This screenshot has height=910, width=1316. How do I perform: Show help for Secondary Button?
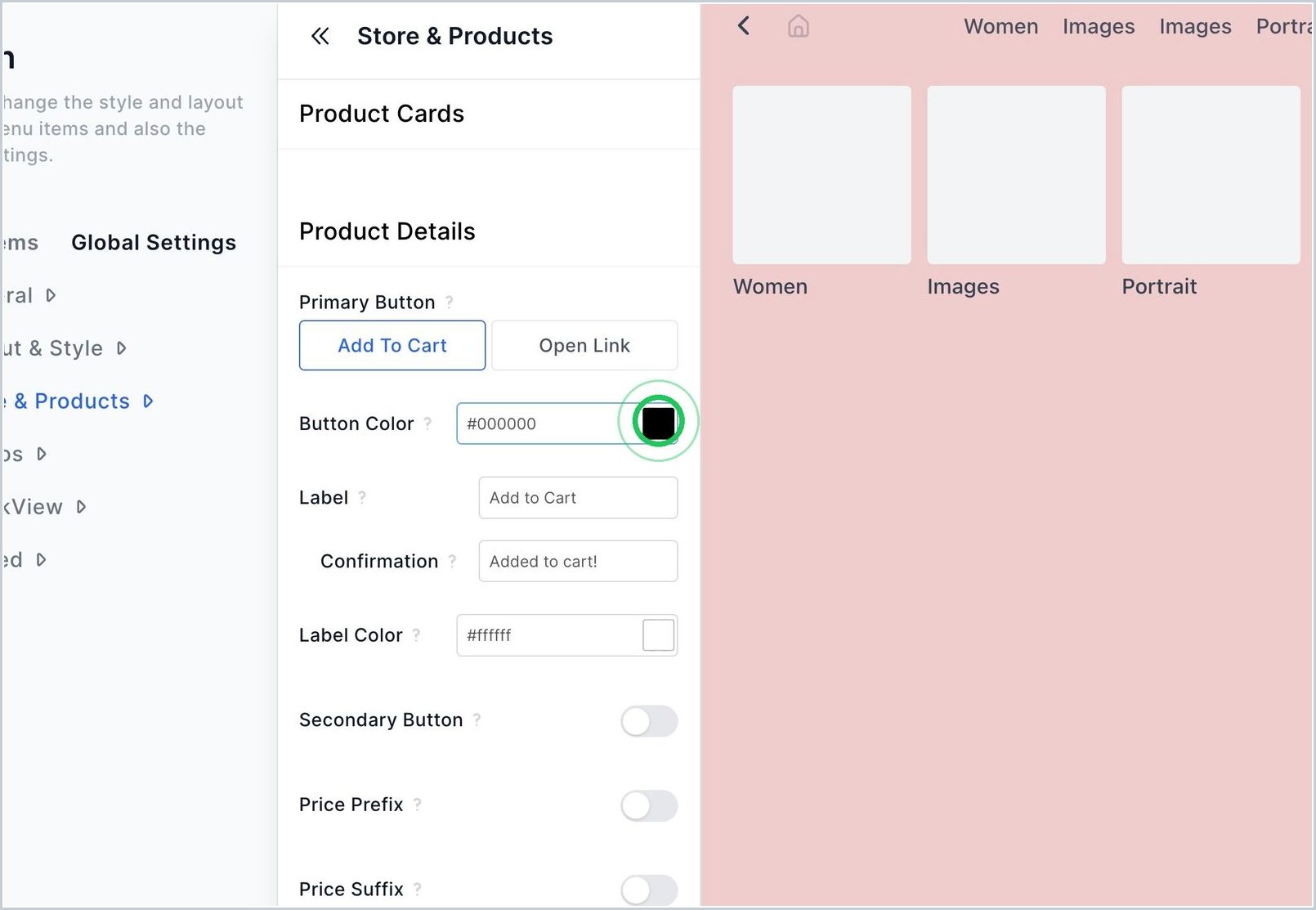click(477, 719)
